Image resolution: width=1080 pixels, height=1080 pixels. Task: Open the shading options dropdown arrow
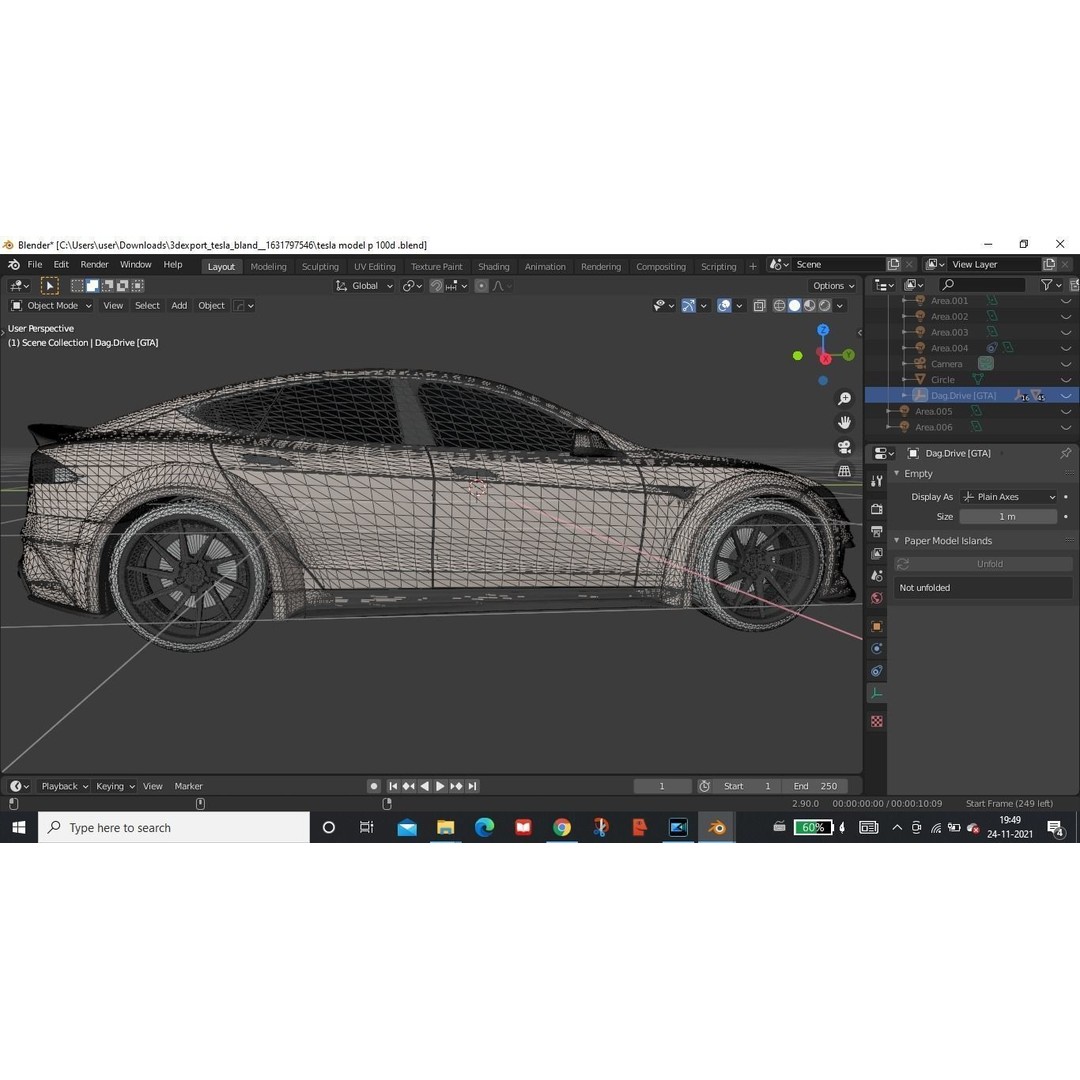[x=840, y=305]
